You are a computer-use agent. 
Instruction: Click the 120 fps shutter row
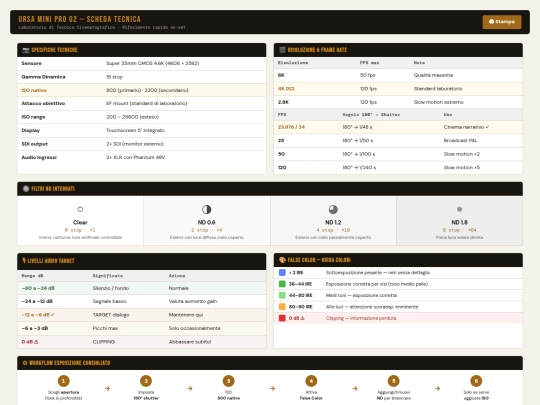[x=398, y=168]
